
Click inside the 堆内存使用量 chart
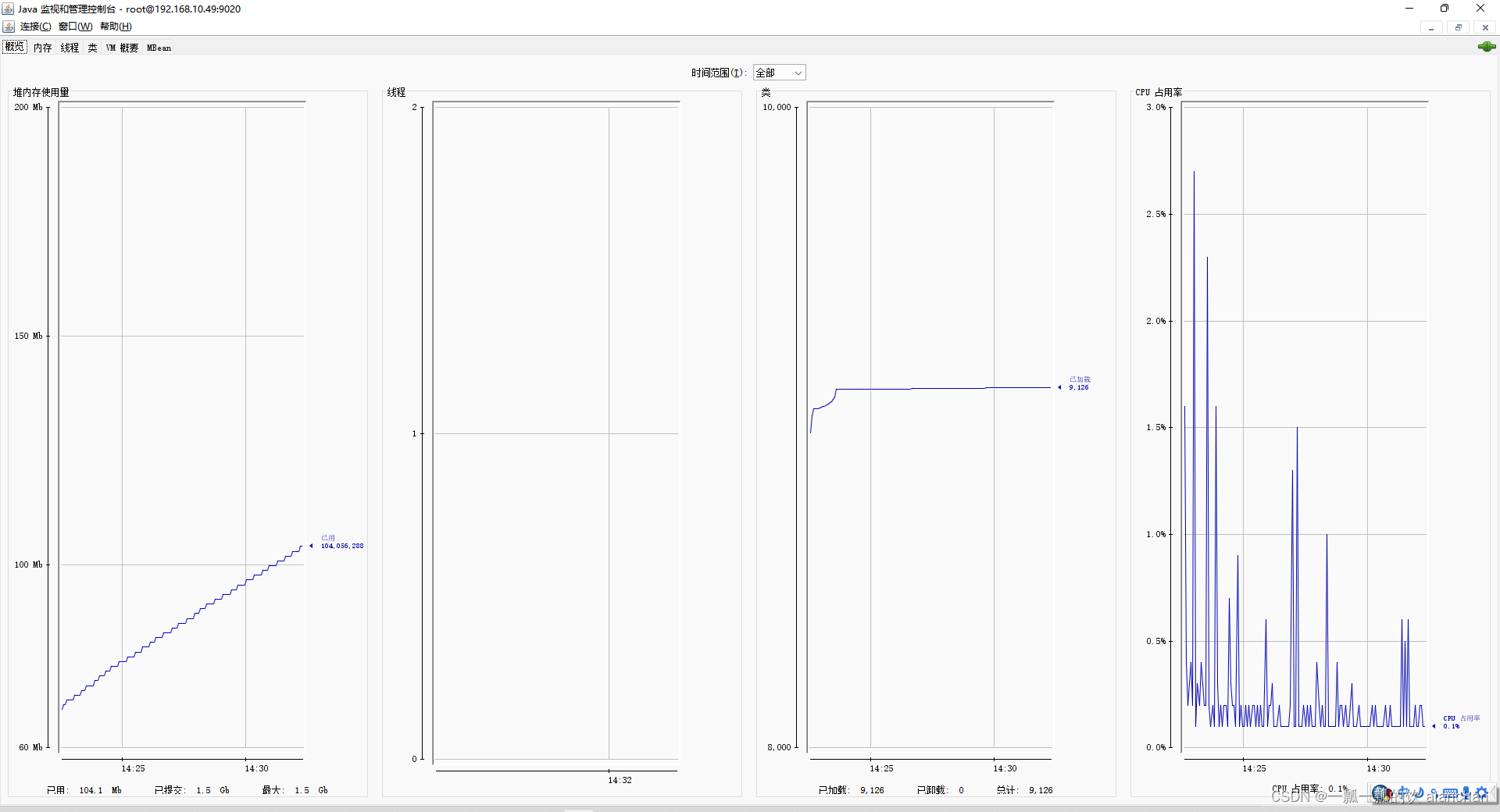pyautogui.click(x=181, y=426)
